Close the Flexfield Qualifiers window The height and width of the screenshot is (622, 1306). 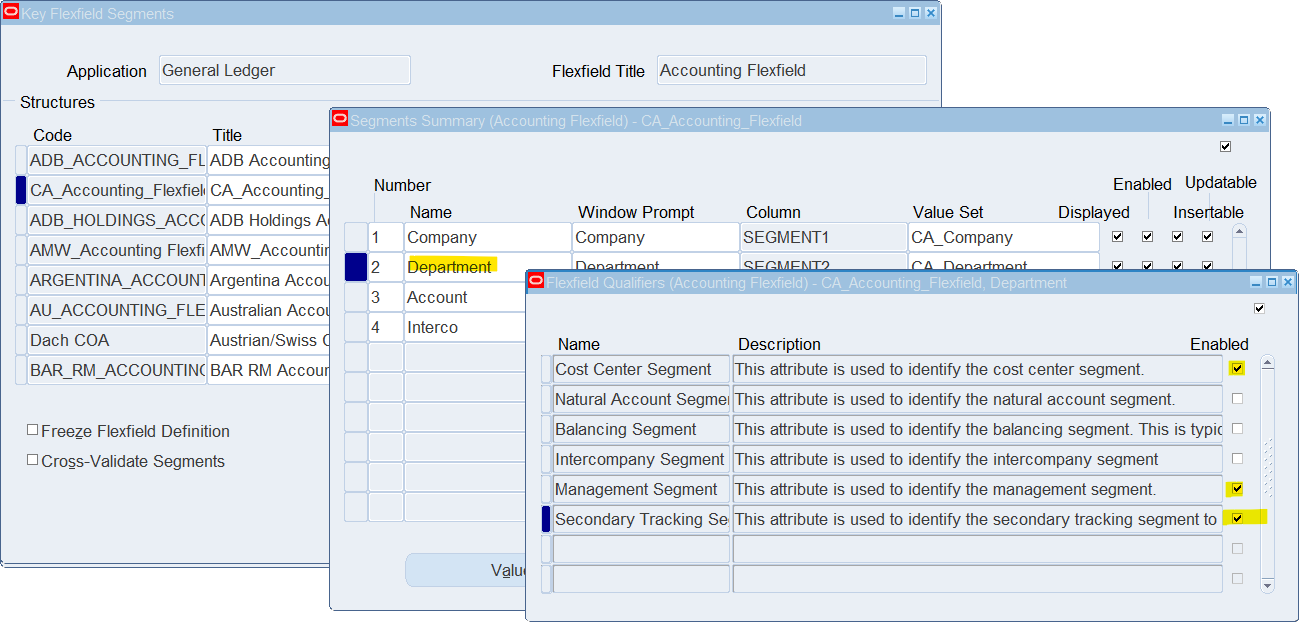pos(1287,283)
